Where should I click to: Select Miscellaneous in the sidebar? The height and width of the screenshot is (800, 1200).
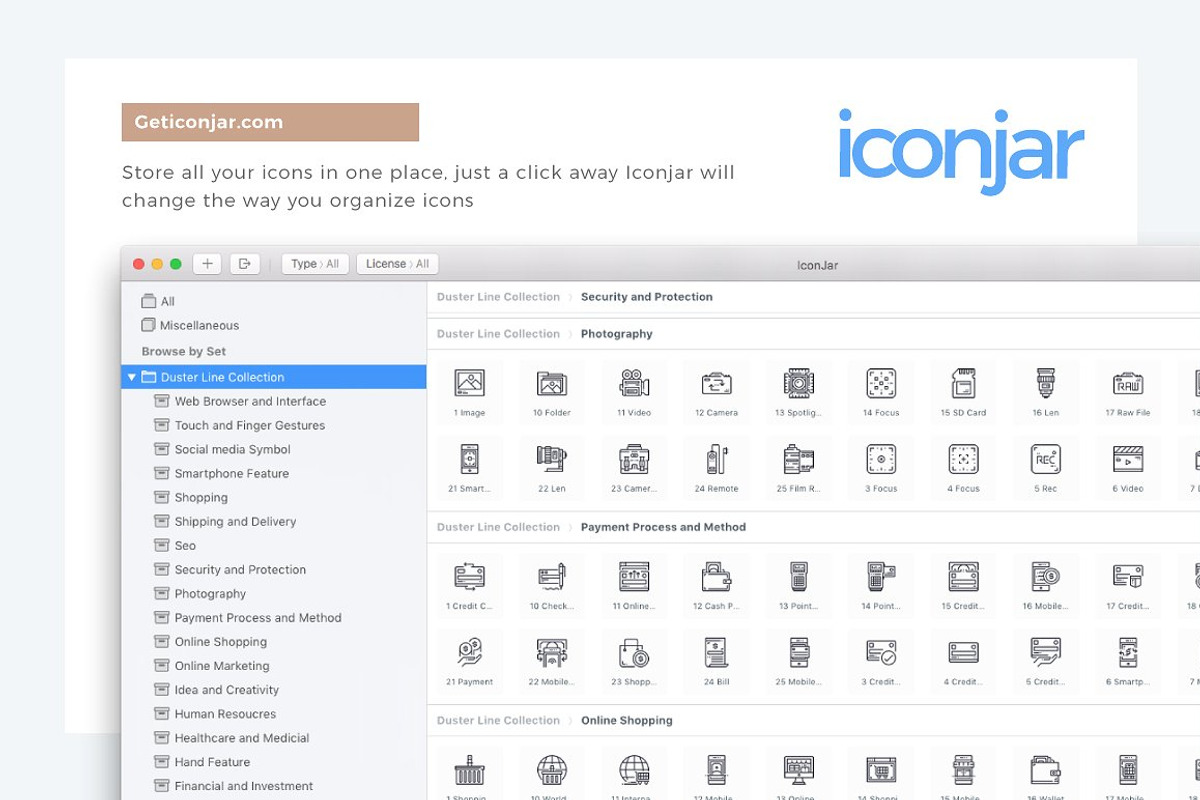(190, 325)
